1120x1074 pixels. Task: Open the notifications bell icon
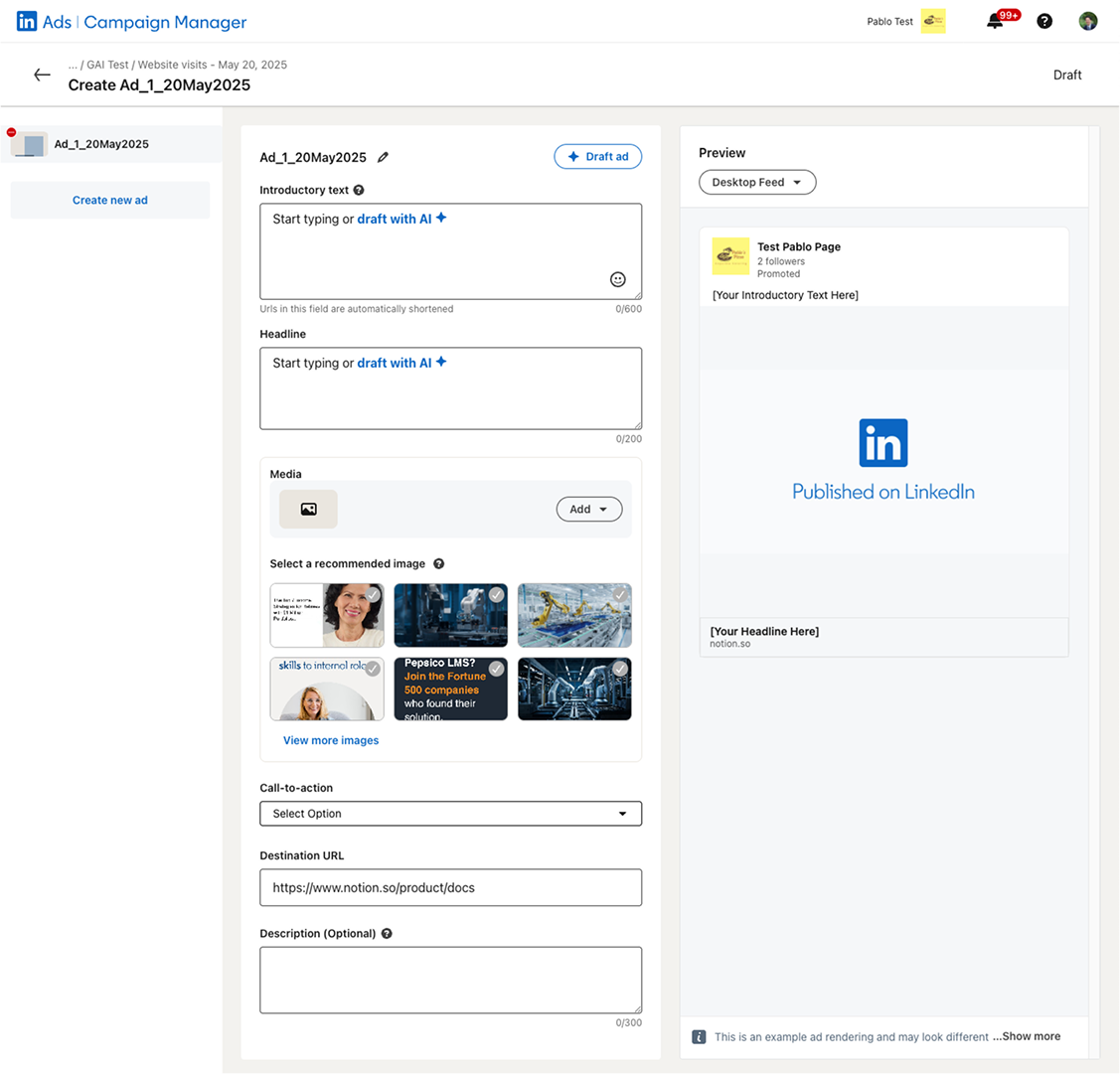pyautogui.click(x=995, y=22)
